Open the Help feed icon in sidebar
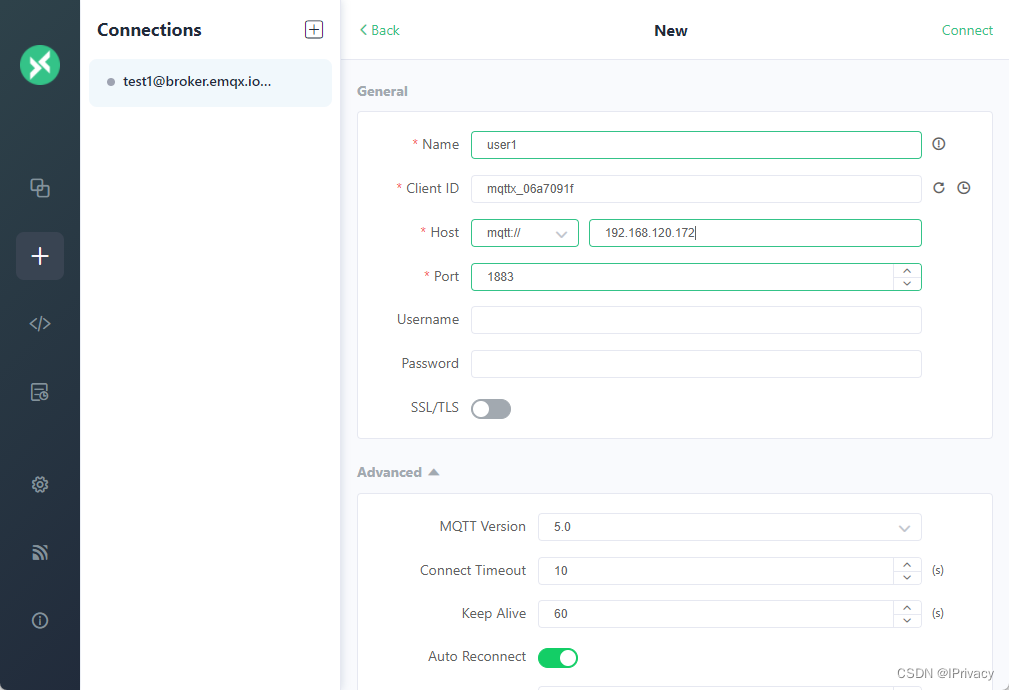The width and height of the screenshot is (1009, 690). pos(40,552)
